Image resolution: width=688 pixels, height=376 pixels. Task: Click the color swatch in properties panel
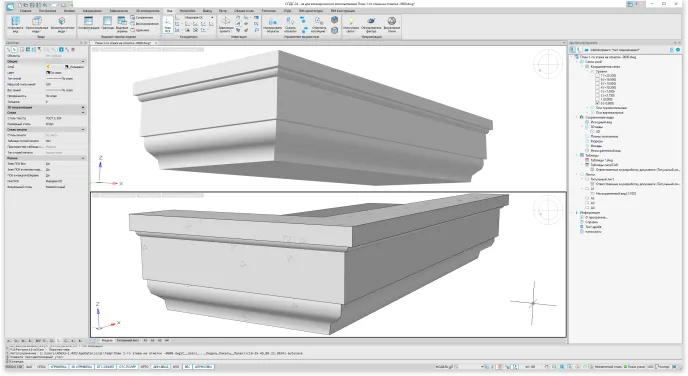pos(48,72)
